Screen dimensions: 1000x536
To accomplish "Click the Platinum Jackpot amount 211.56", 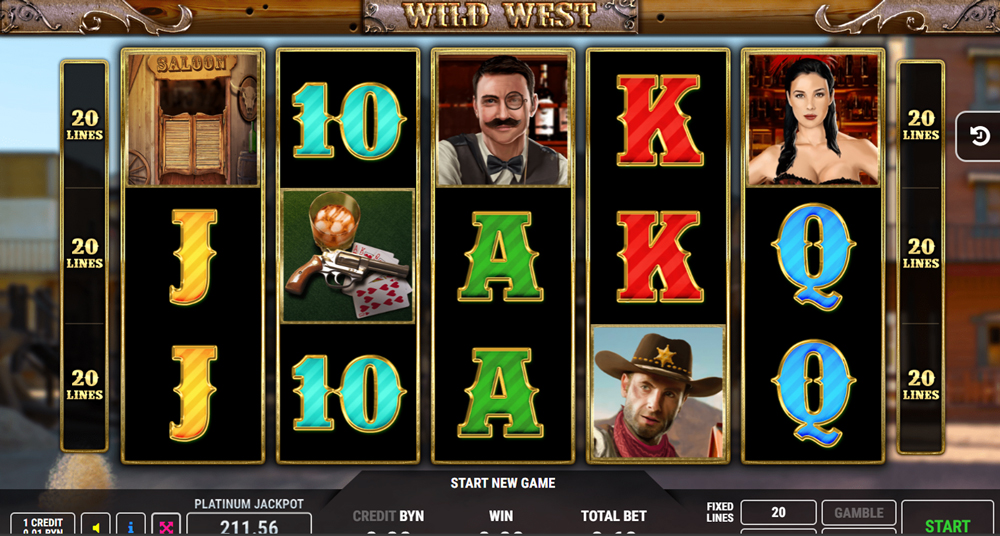I will 249,527.
